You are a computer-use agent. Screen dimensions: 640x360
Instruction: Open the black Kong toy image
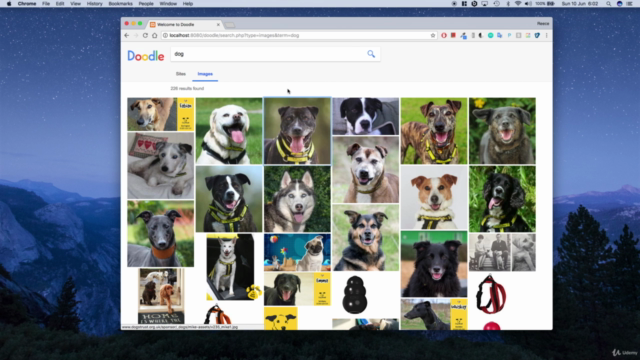coord(355,294)
